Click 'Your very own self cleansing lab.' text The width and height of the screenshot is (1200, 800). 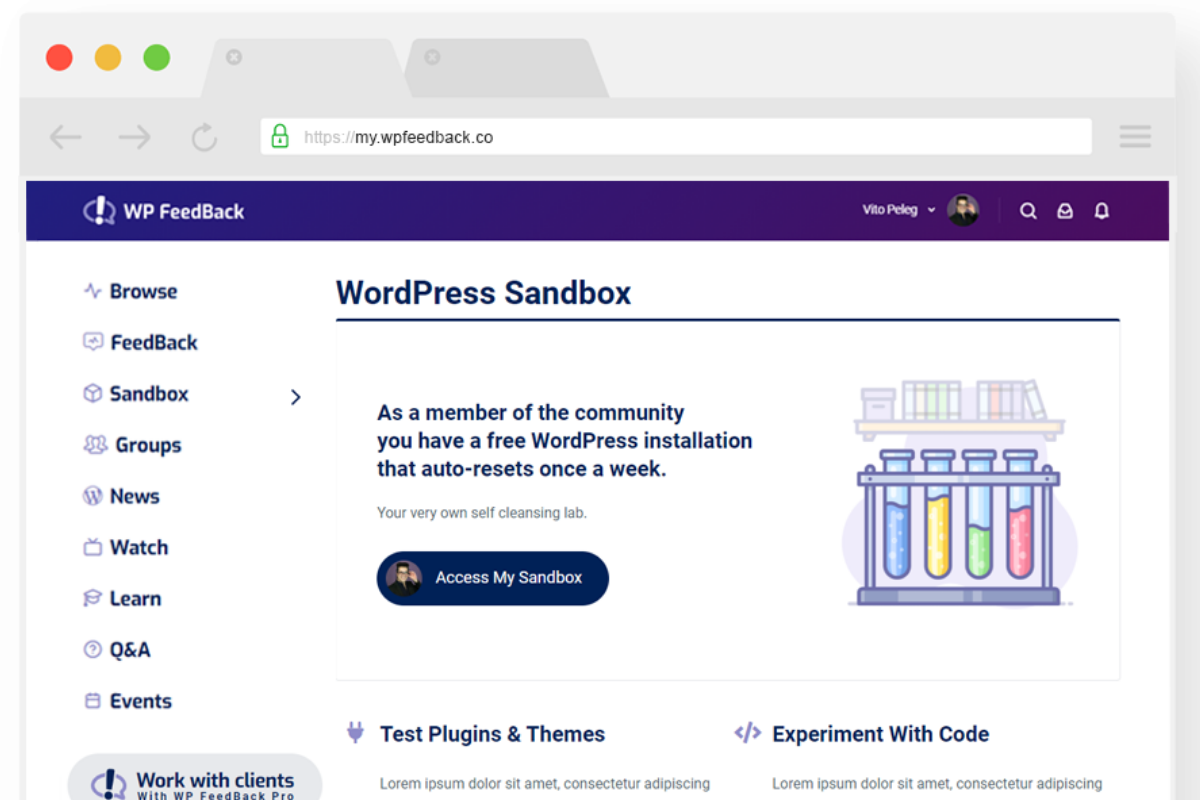482,513
